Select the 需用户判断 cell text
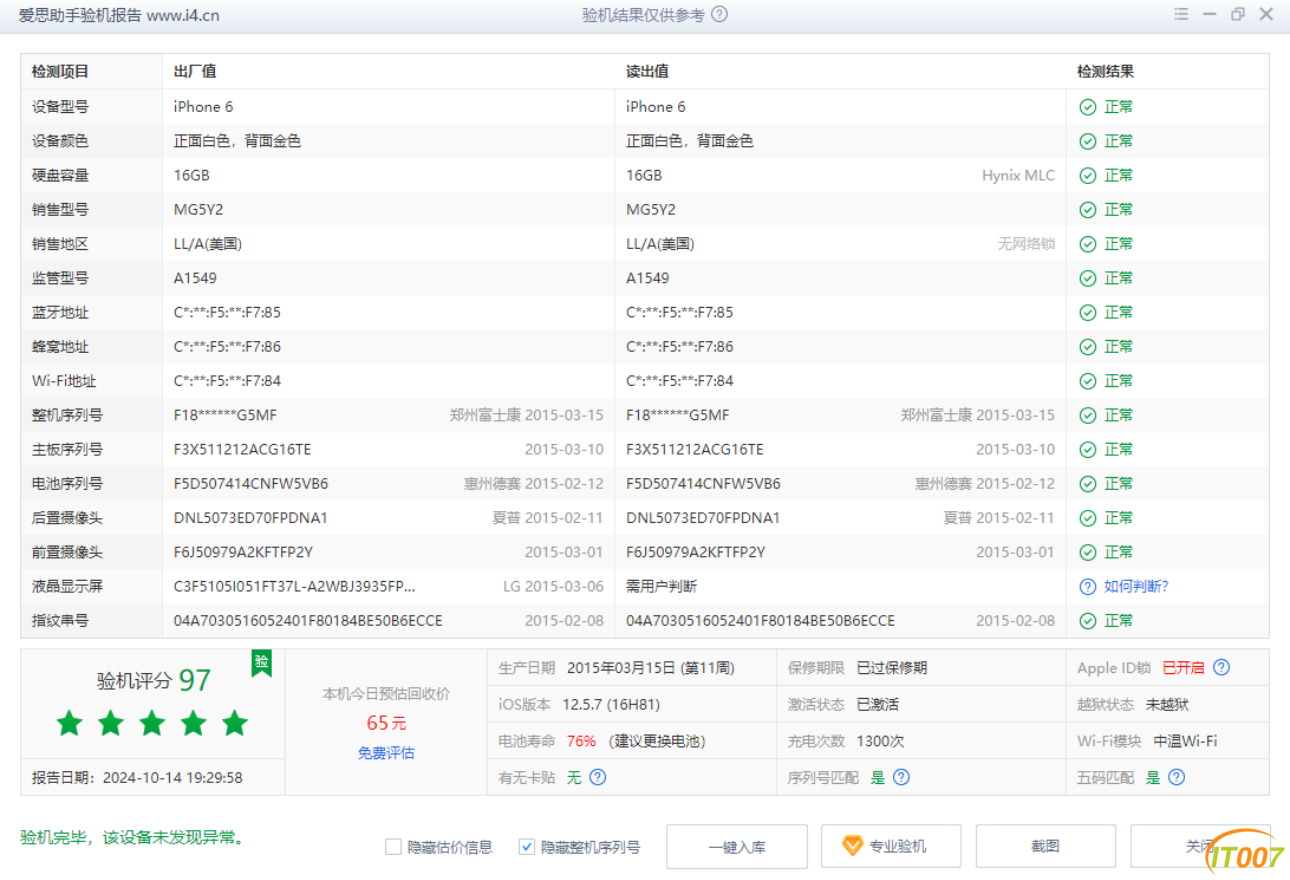 pyautogui.click(x=662, y=587)
